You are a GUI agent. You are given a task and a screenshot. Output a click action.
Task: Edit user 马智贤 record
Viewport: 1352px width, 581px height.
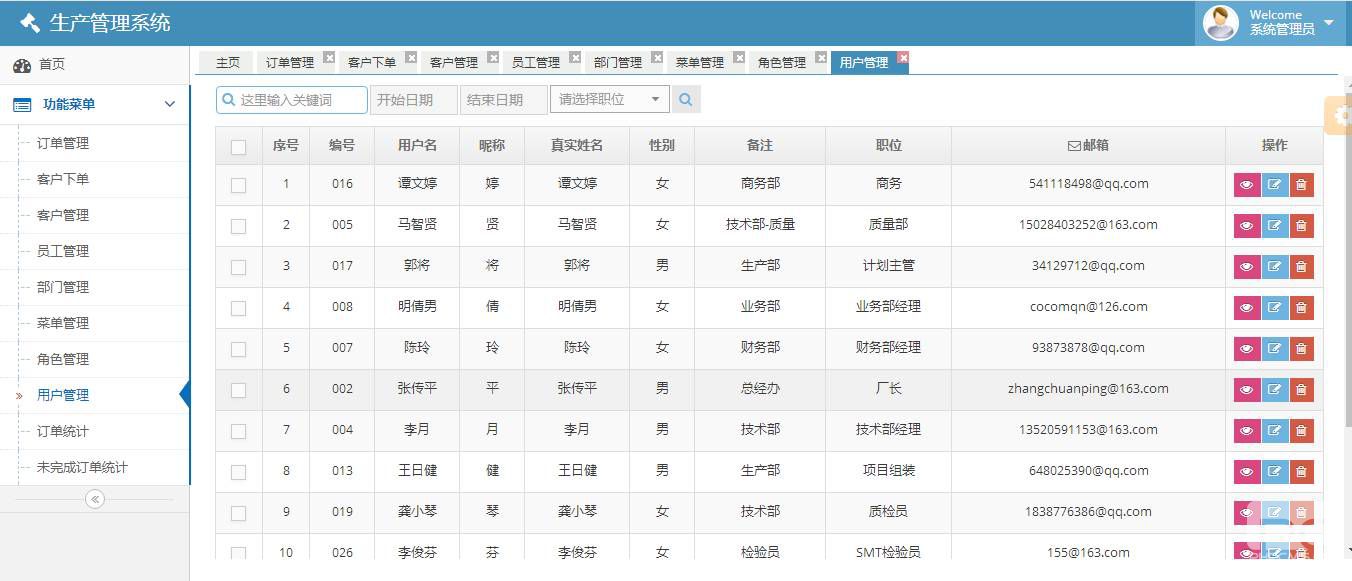(1274, 226)
